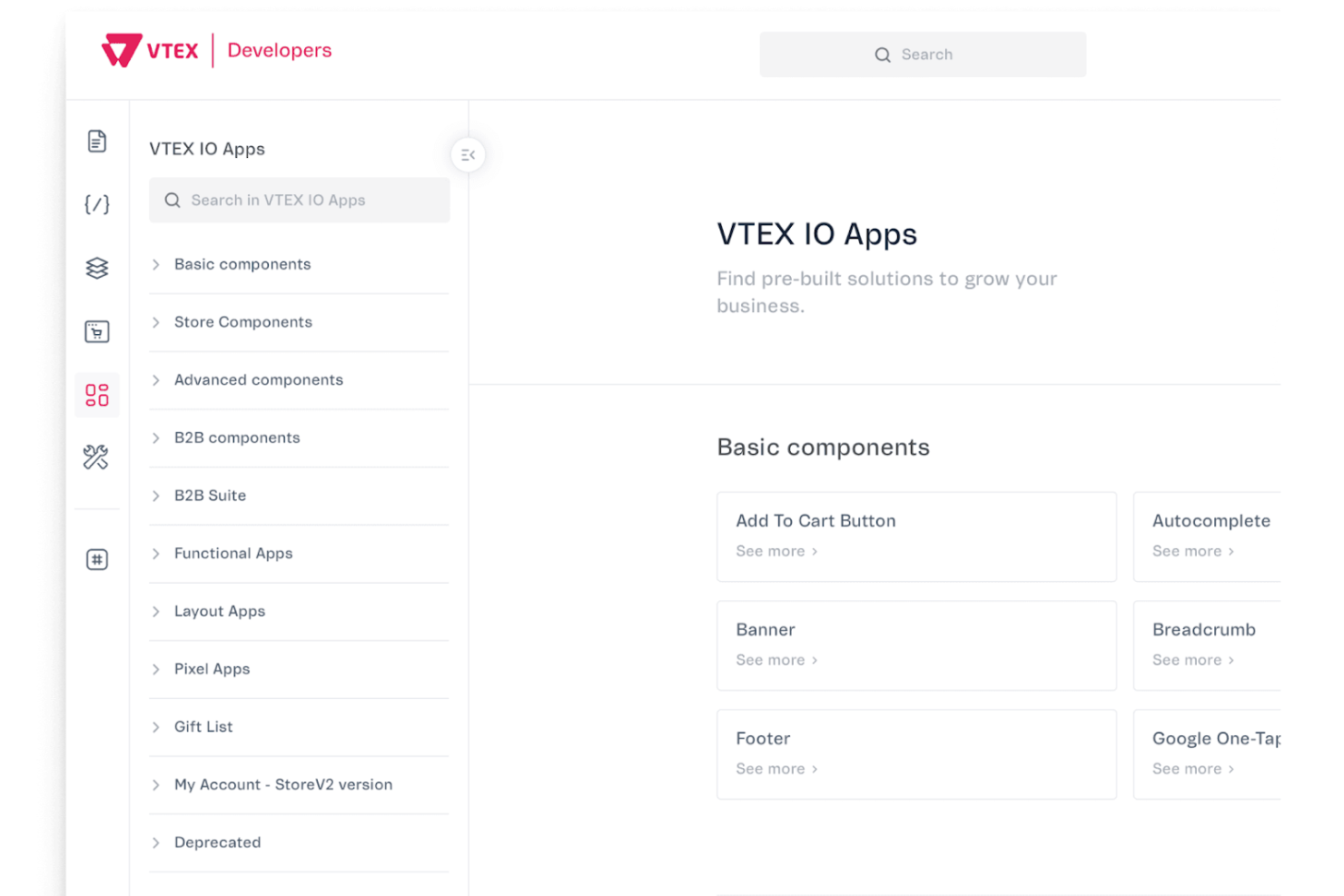
Task: Open the storefront cart icon in sidebar
Action: [x=96, y=331]
